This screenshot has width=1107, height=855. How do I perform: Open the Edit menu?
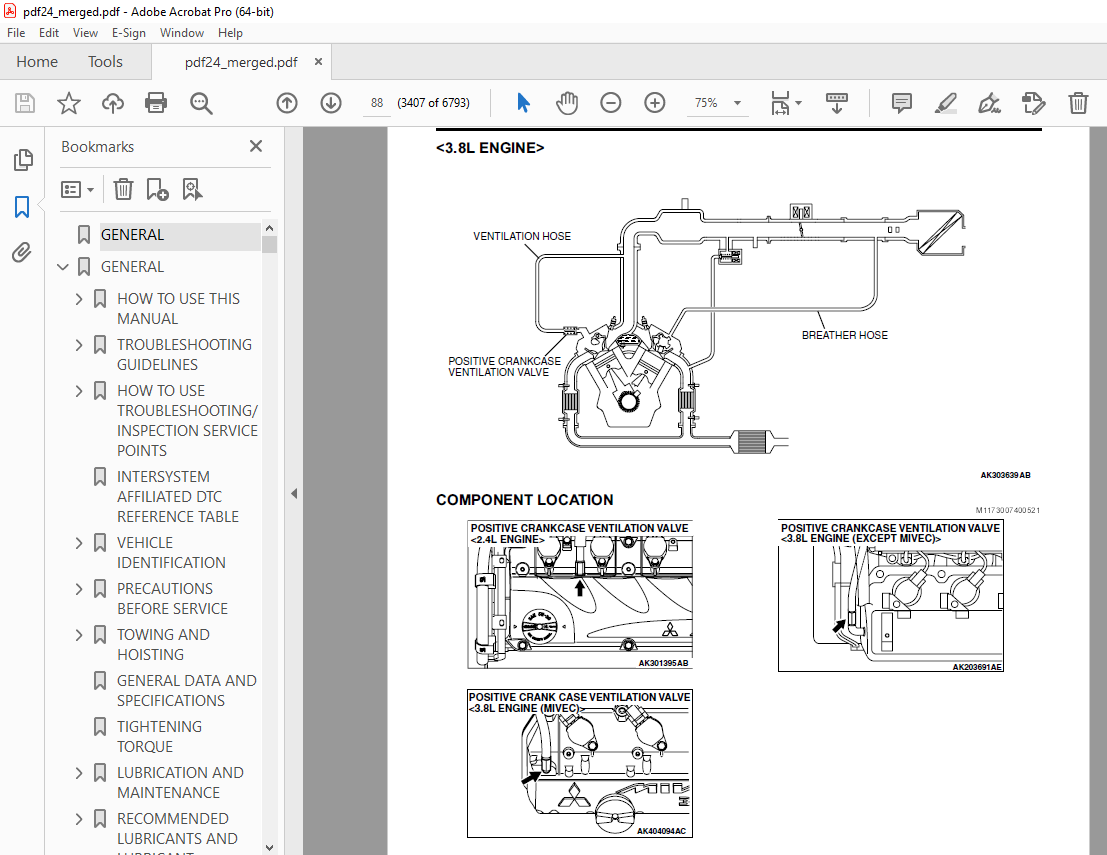tap(49, 32)
